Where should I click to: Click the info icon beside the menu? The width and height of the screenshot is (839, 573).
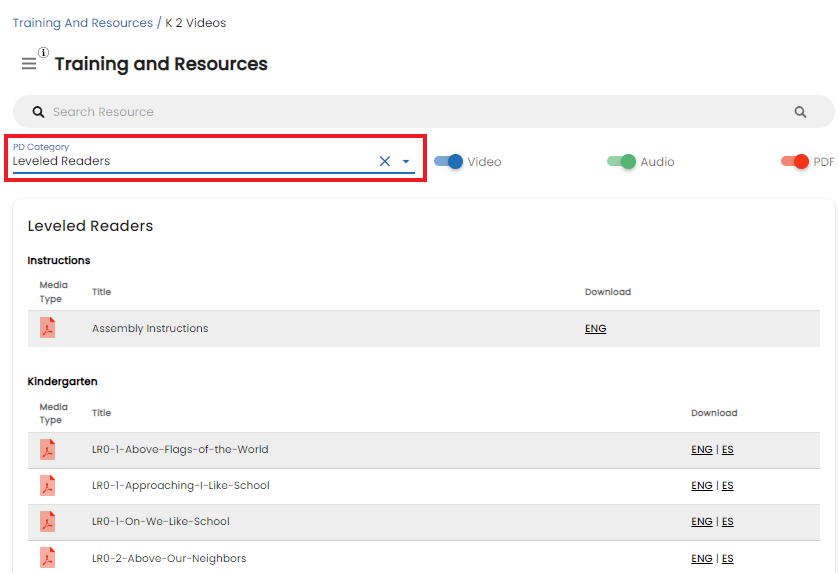(x=43, y=52)
